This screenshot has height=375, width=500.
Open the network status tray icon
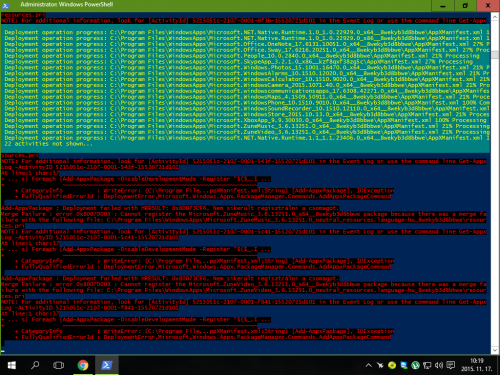tap(427, 365)
